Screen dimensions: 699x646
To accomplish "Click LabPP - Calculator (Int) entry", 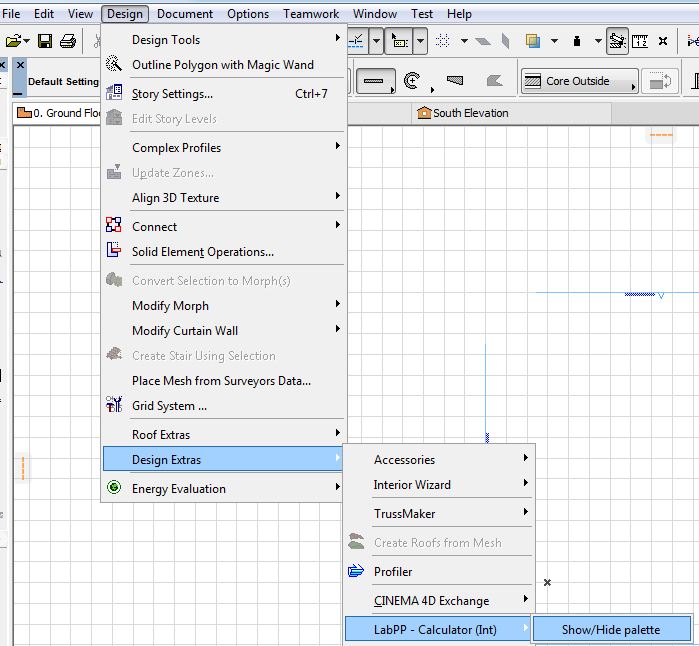I will click(438, 630).
